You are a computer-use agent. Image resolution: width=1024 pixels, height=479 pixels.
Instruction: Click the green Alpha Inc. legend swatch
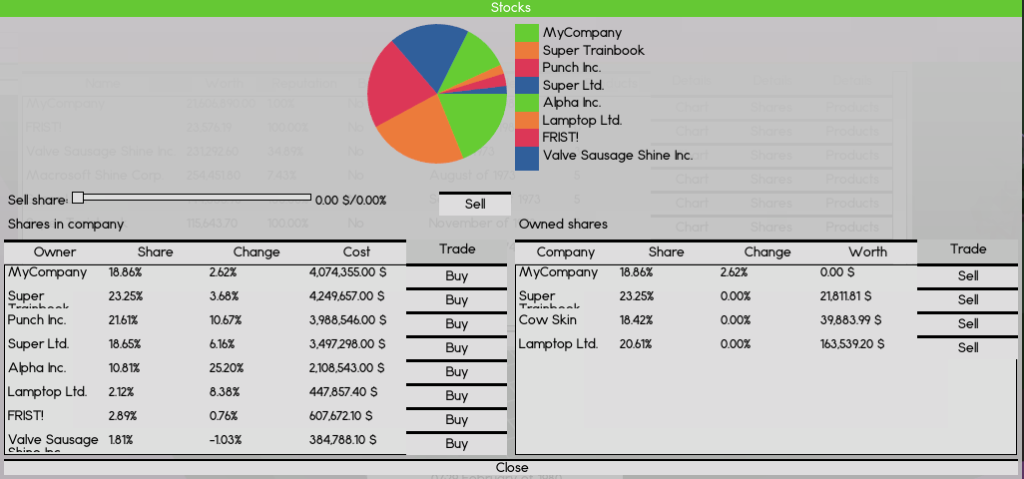(x=526, y=103)
